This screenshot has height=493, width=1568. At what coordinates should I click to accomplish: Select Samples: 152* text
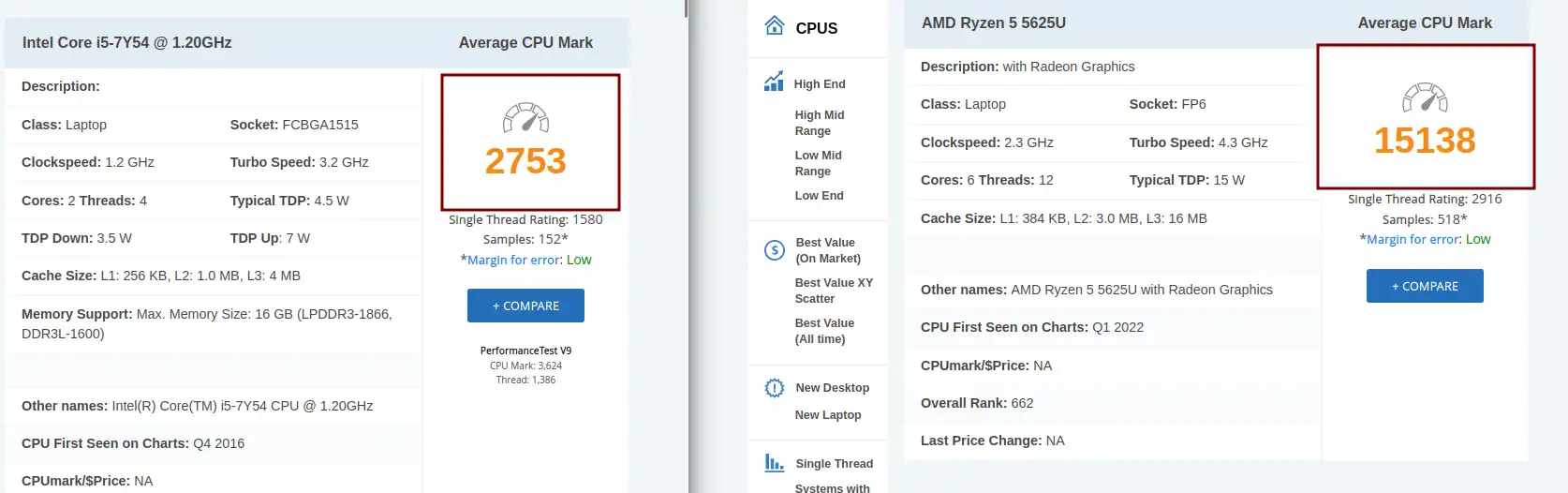coord(525,239)
